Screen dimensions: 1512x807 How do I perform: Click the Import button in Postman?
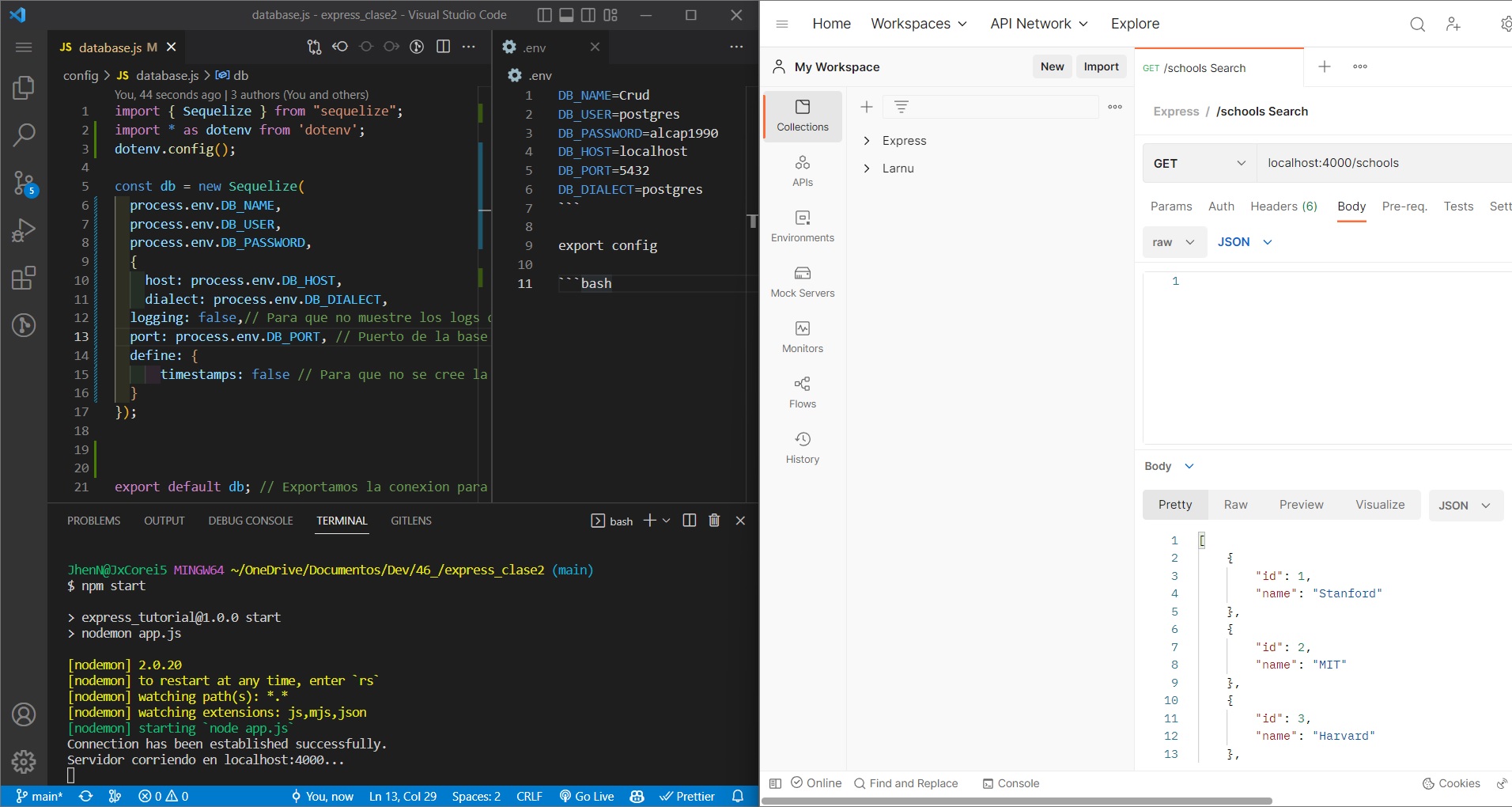tap(1101, 66)
